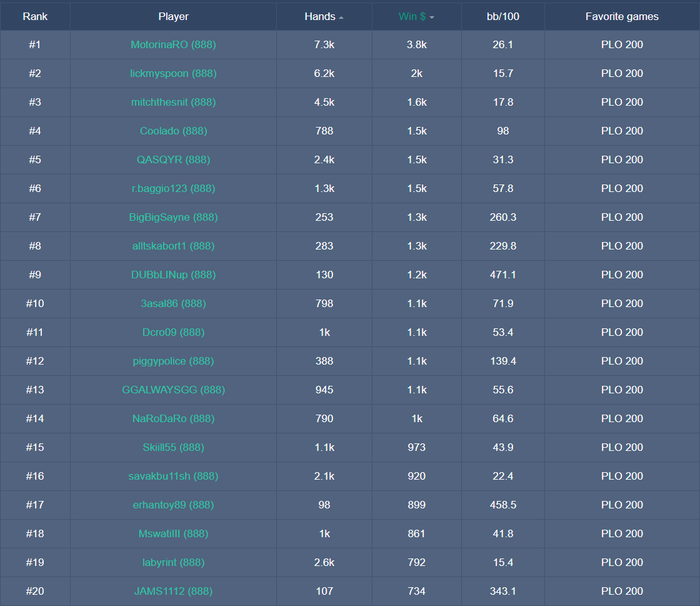The width and height of the screenshot is (700, 606).
Task: View JAMS1112 (888) player page
Action: coord(173,591)
